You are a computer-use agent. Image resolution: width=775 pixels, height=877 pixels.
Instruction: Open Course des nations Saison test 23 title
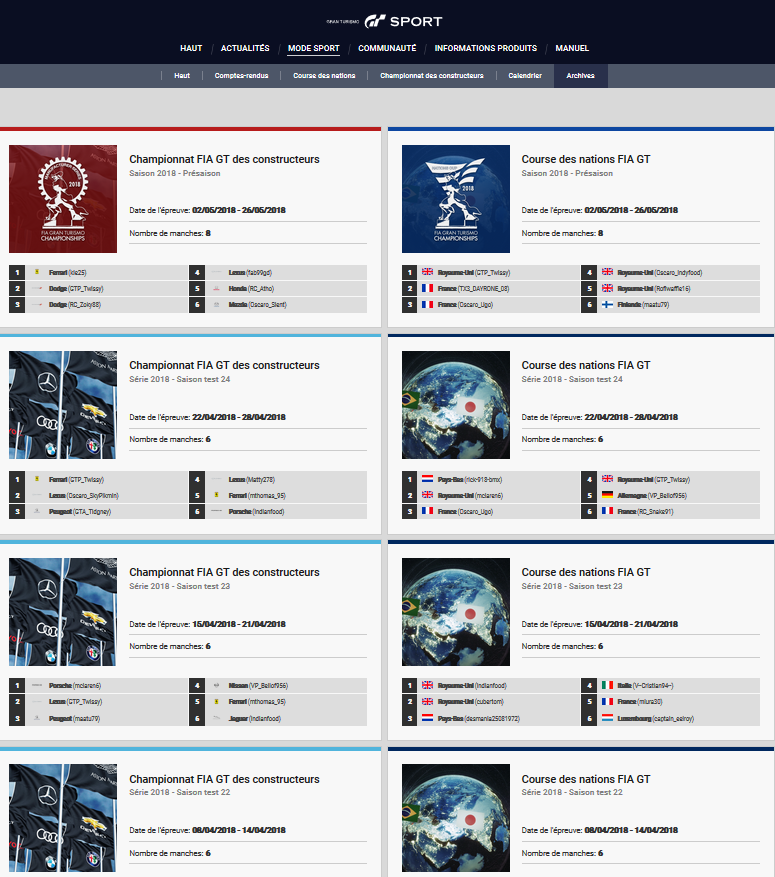[x=586, y=572]
